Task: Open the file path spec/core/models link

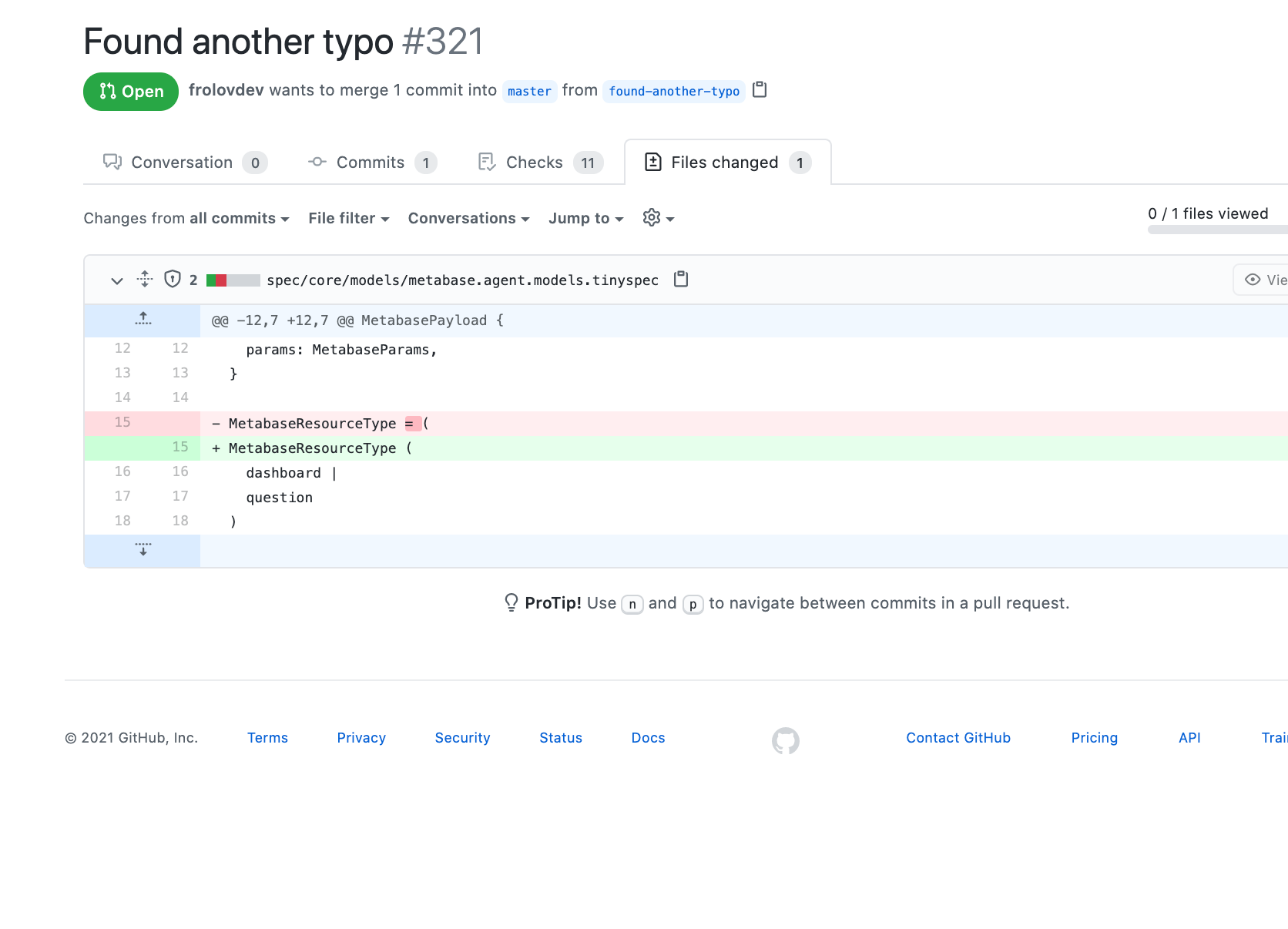Action: pos(463,280)
